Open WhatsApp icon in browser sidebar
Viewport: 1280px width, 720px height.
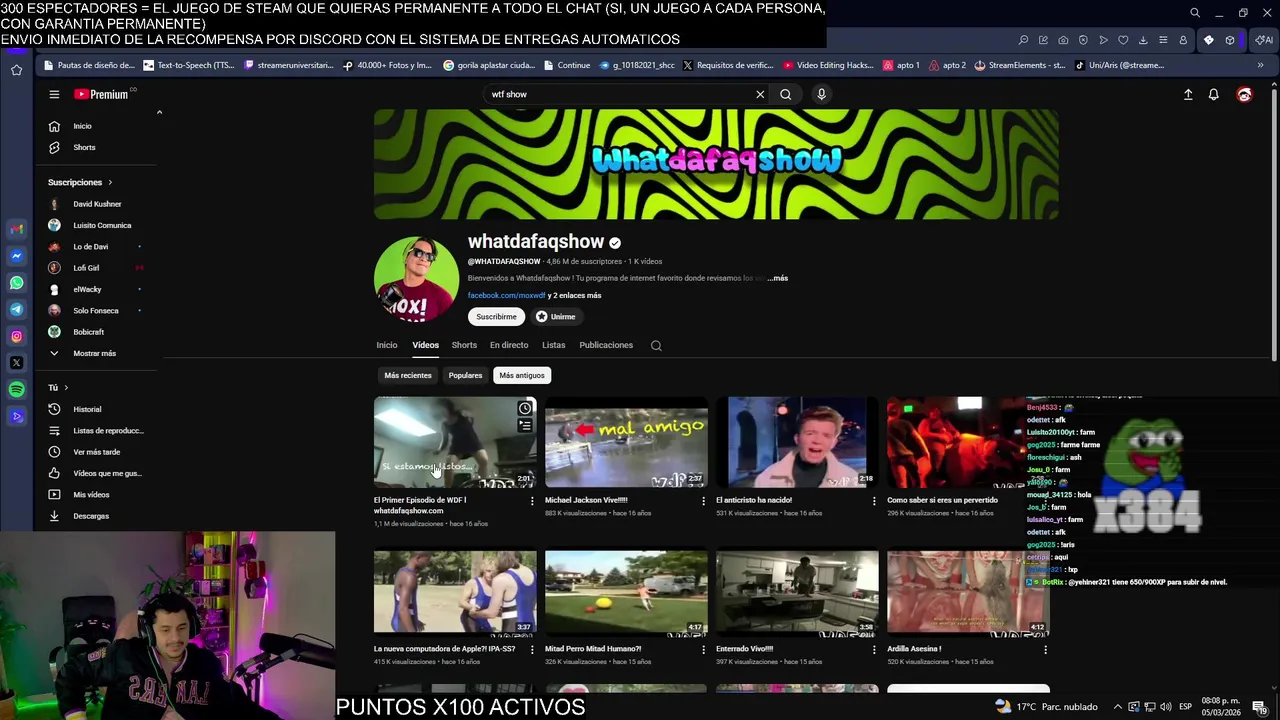[x=16, y=283]
